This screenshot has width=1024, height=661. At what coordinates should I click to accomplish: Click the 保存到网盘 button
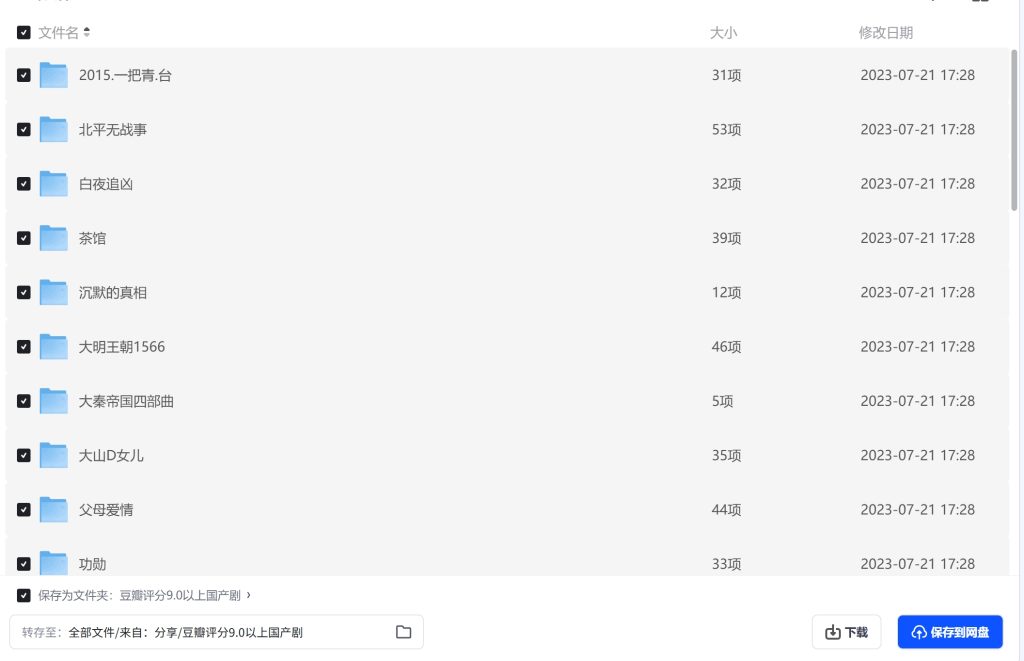pos(950,632)
